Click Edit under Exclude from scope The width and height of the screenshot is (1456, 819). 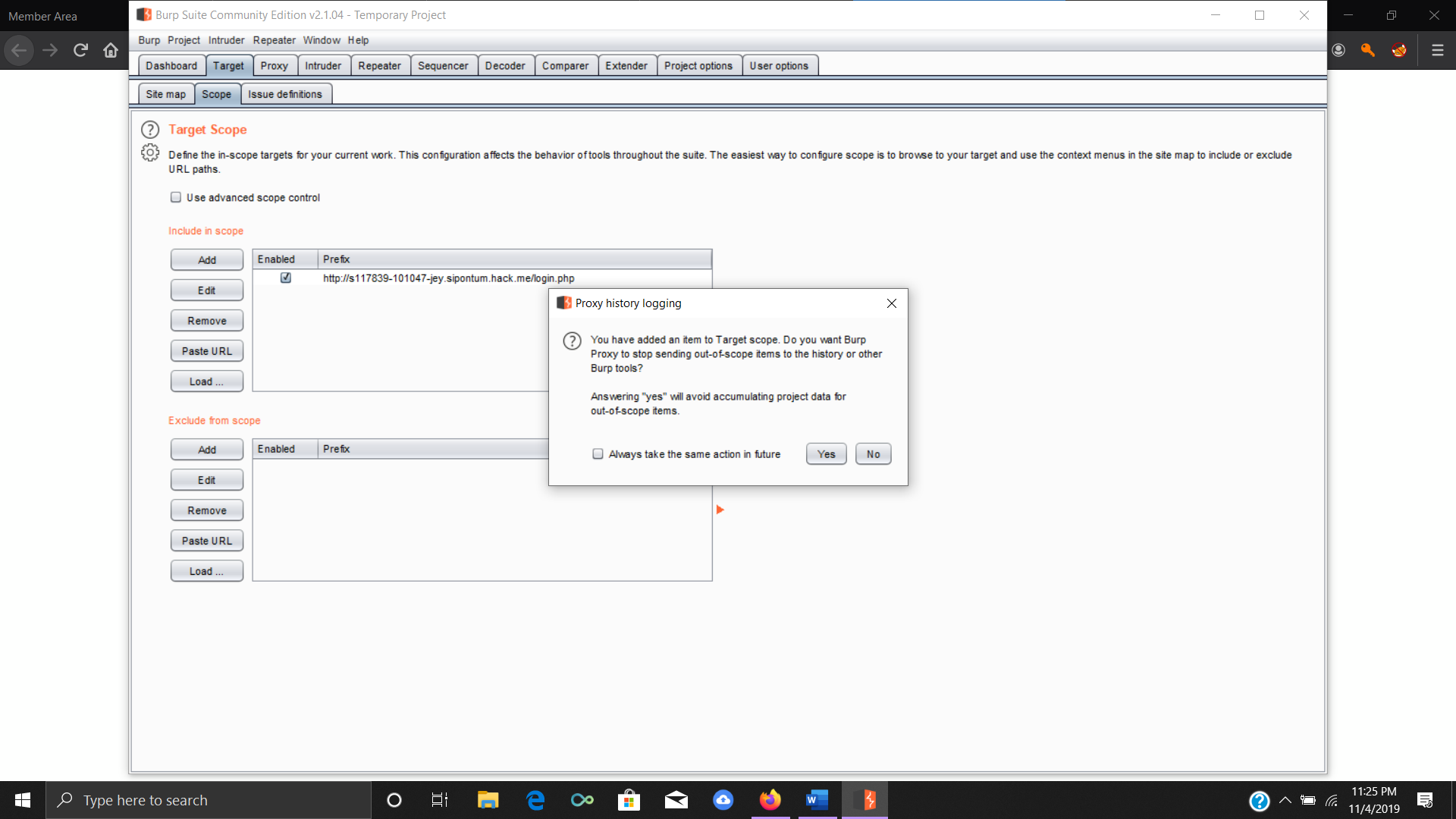pyautogui.click(x=207, y=479)
